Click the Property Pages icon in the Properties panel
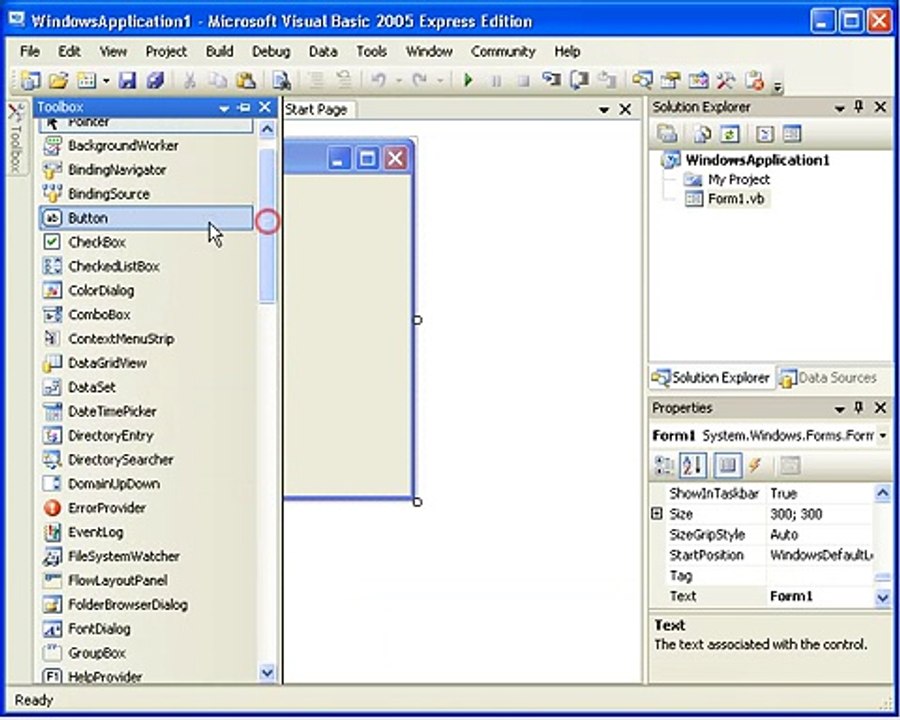Screen dimensions: 900x720 point(790,465)
